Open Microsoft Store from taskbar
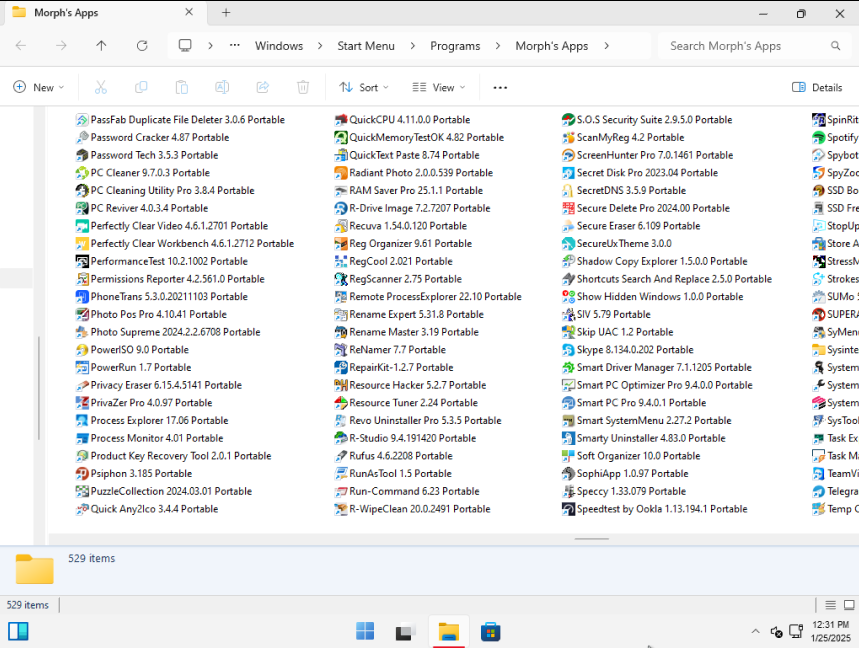 pyautogui.click(x=490, y=632)
